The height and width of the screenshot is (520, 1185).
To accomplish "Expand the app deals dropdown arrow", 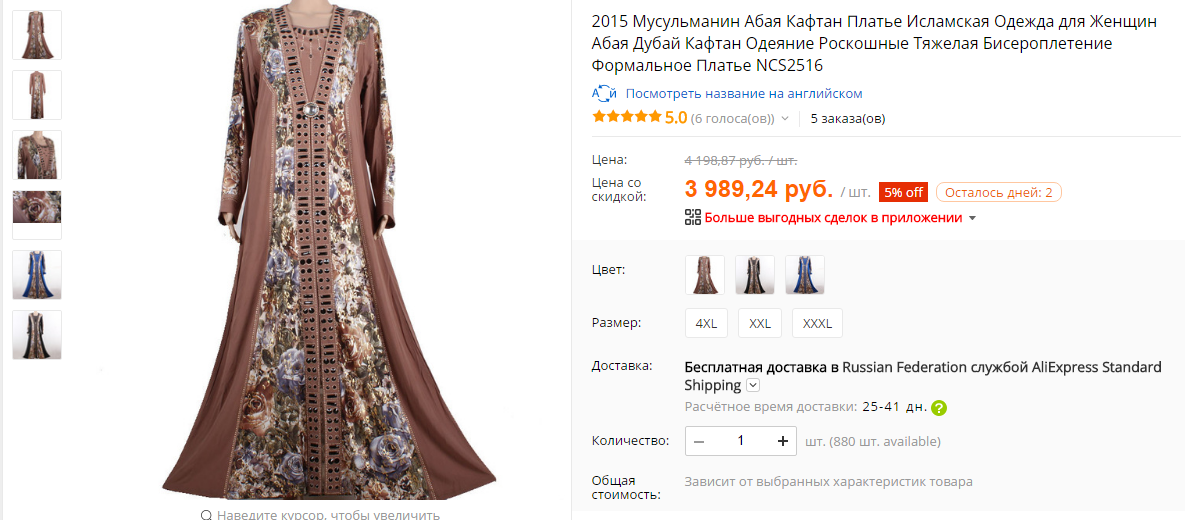I will coord(972,218).
